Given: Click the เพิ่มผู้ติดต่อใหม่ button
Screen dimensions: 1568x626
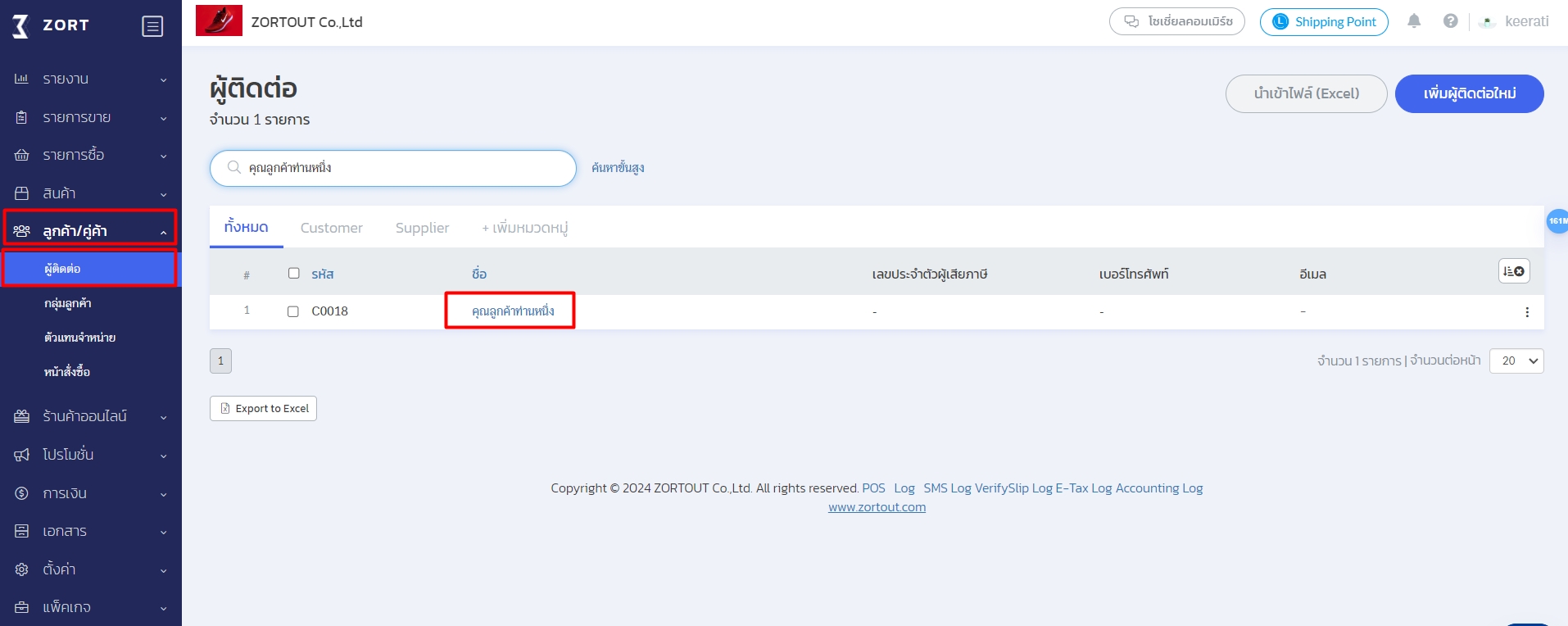Looking at the screenshot, I should point(1469,93).
